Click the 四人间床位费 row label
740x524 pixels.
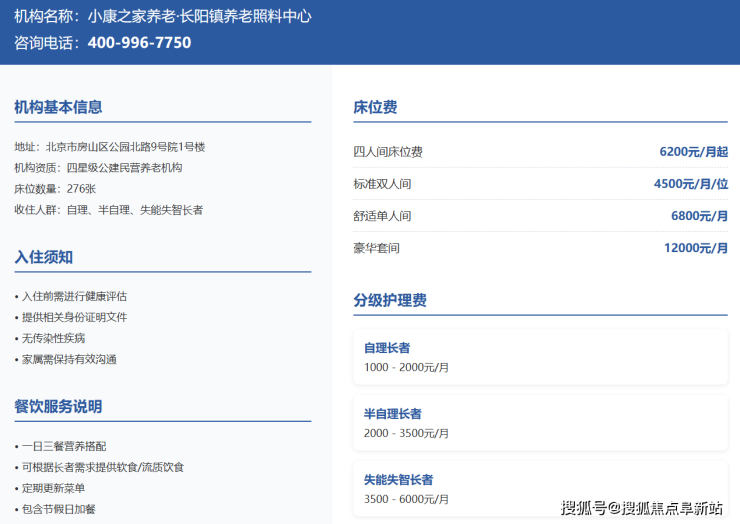pyautogui.click(x=388, y=152)
